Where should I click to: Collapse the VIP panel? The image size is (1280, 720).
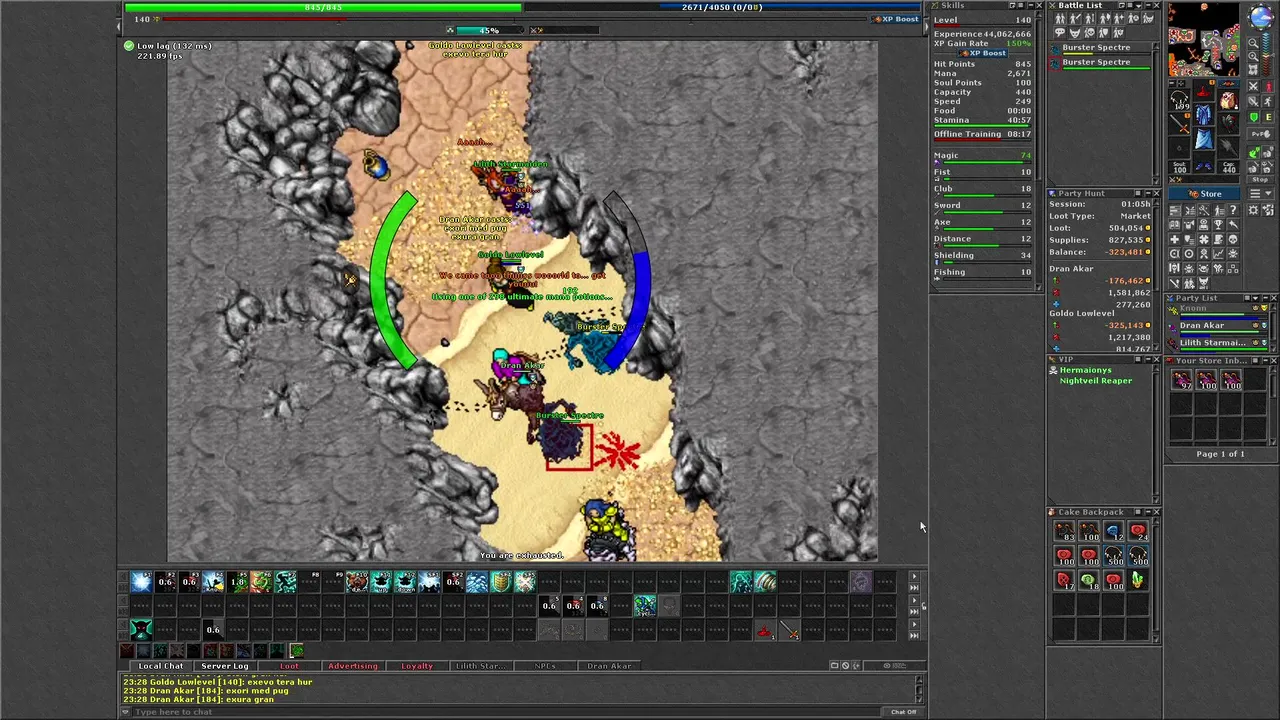1148,359
